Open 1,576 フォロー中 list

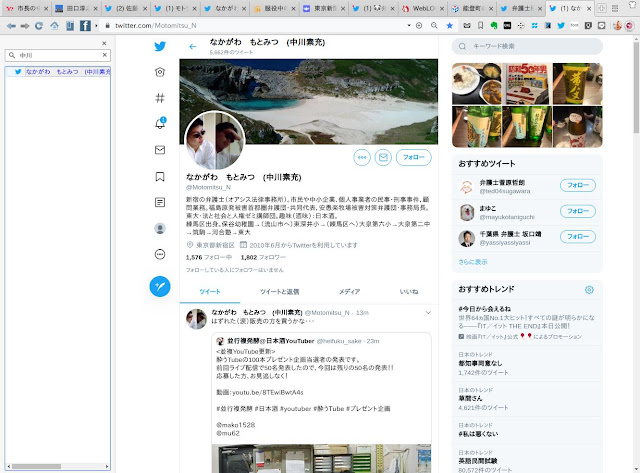[x=209, y=258]
